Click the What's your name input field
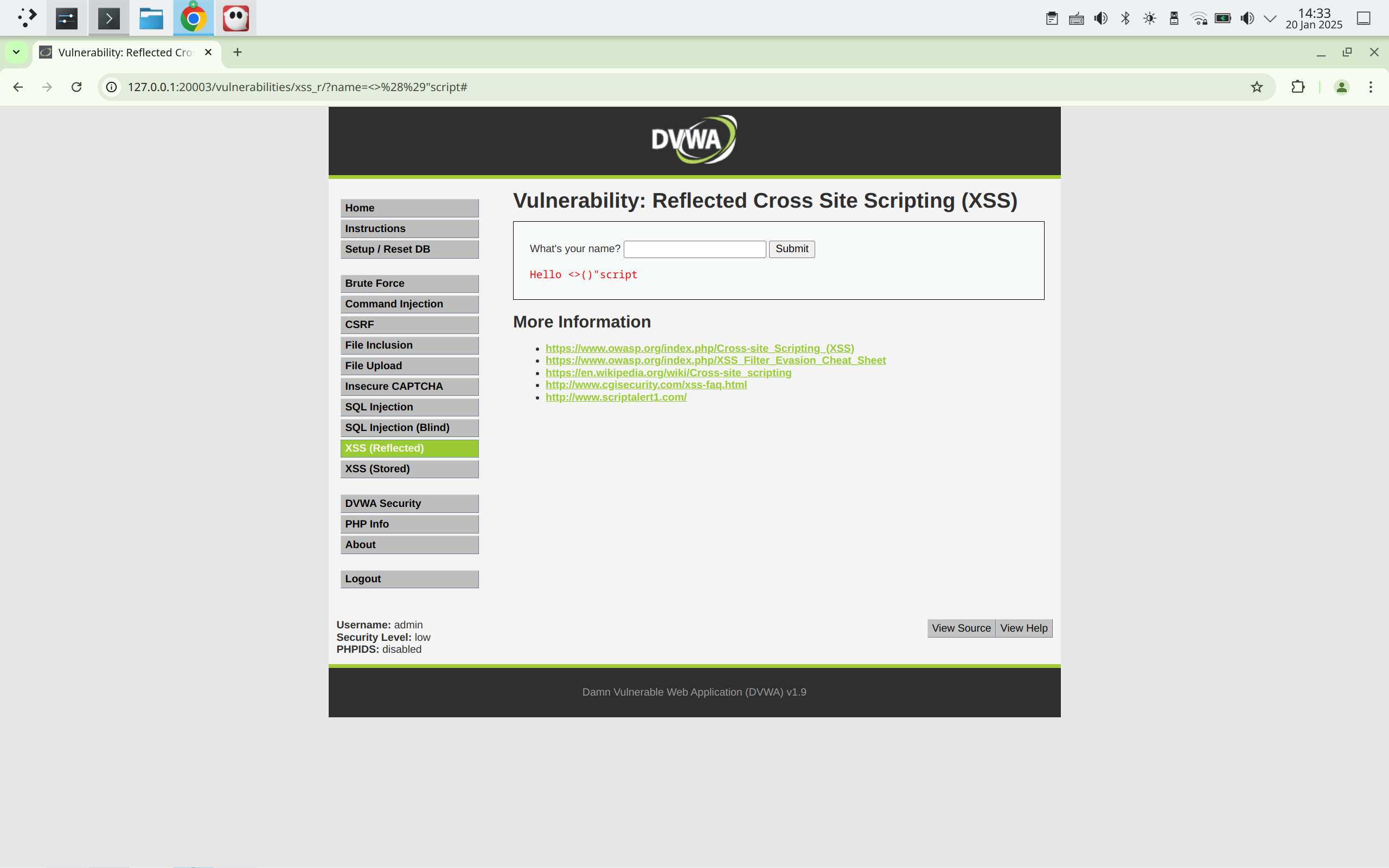 pos(694,249)
